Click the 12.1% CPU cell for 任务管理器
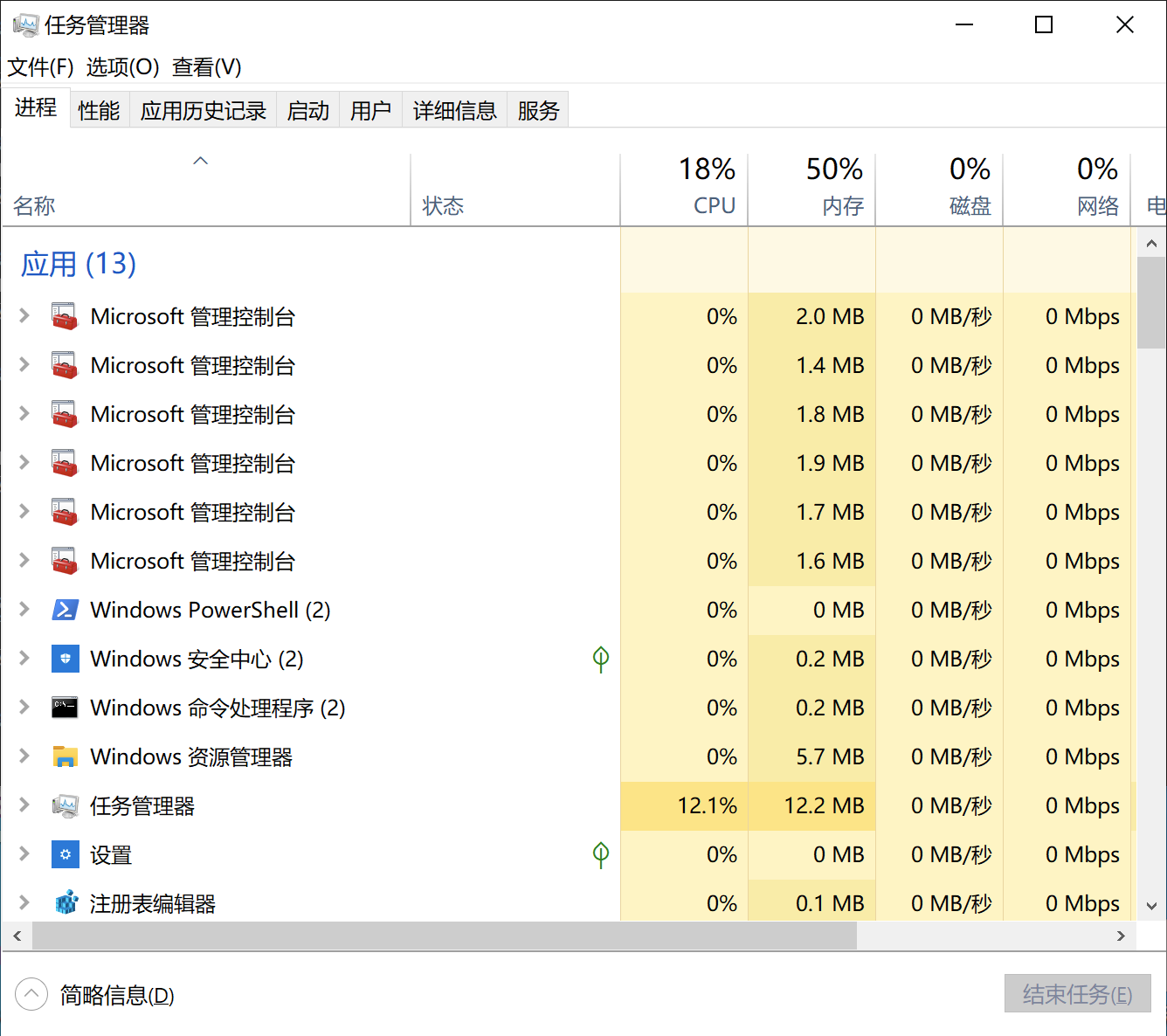Viewport: 1167px width, 1036px height. tap(684, 805)
